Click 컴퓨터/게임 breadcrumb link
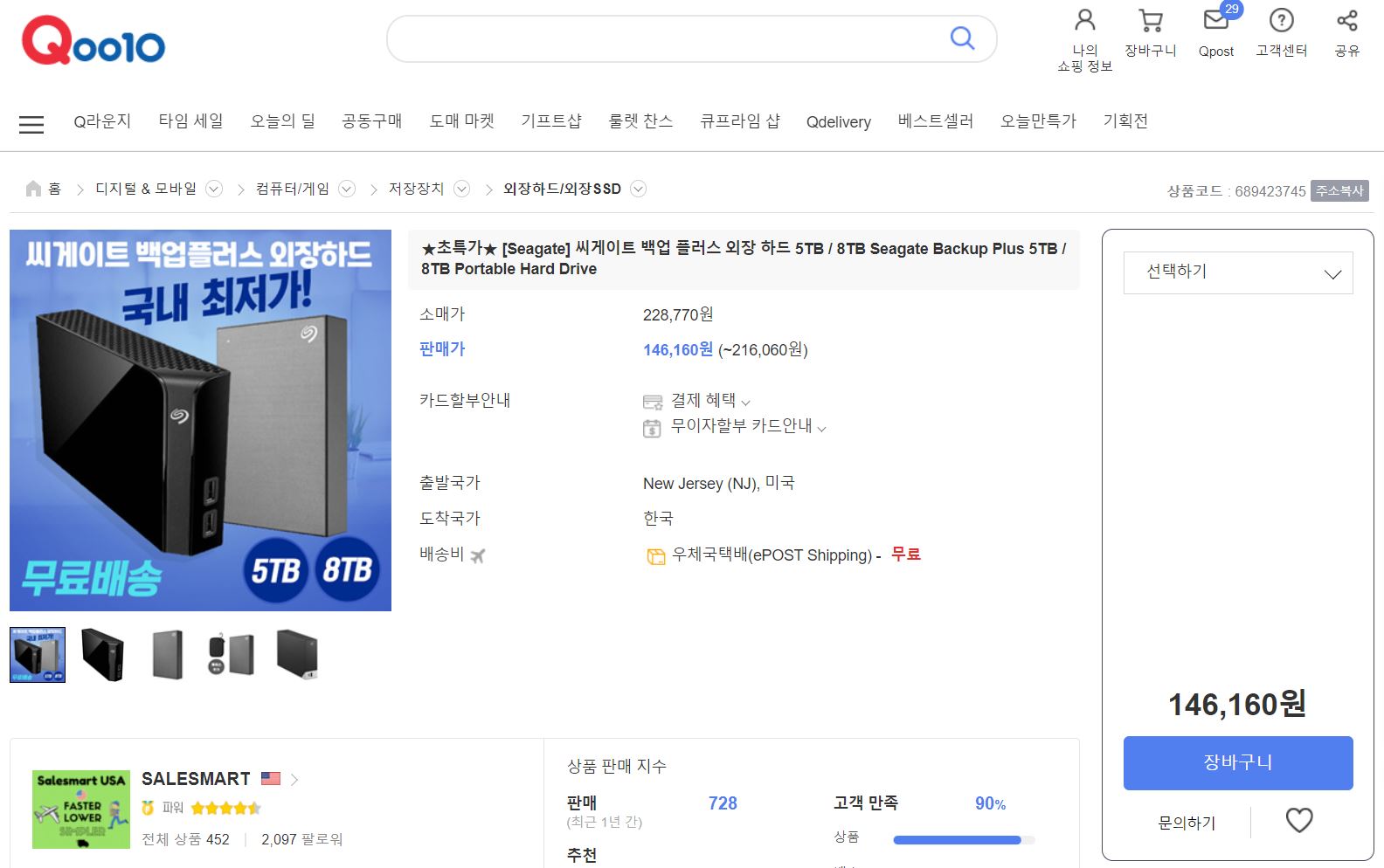This screenshot has width=1384, height=868. pos(293,189)
